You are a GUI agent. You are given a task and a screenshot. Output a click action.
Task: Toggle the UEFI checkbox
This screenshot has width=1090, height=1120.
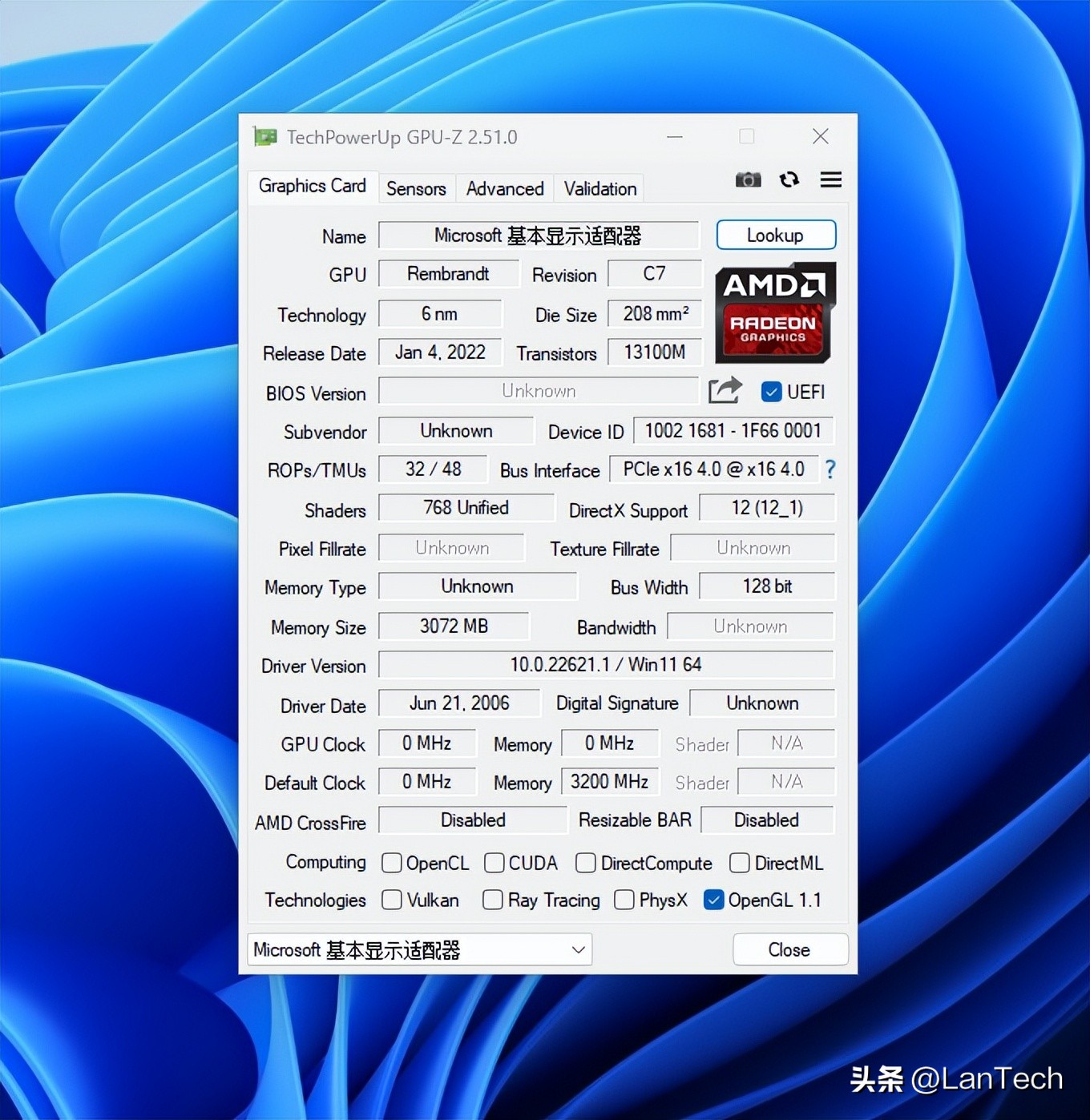(771, 392)
